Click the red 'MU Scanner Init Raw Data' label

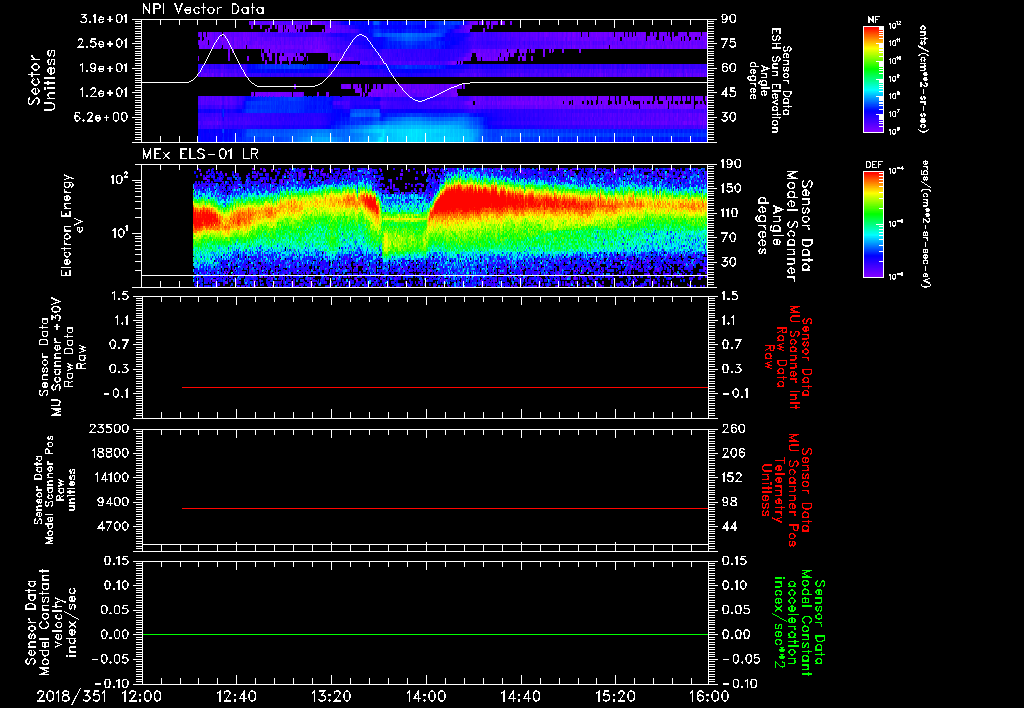(787, 357)
